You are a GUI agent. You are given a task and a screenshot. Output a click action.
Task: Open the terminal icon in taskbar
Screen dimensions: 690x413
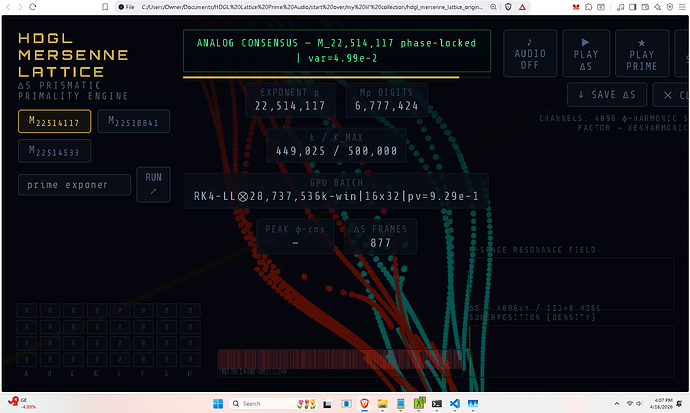click(436, 402)
